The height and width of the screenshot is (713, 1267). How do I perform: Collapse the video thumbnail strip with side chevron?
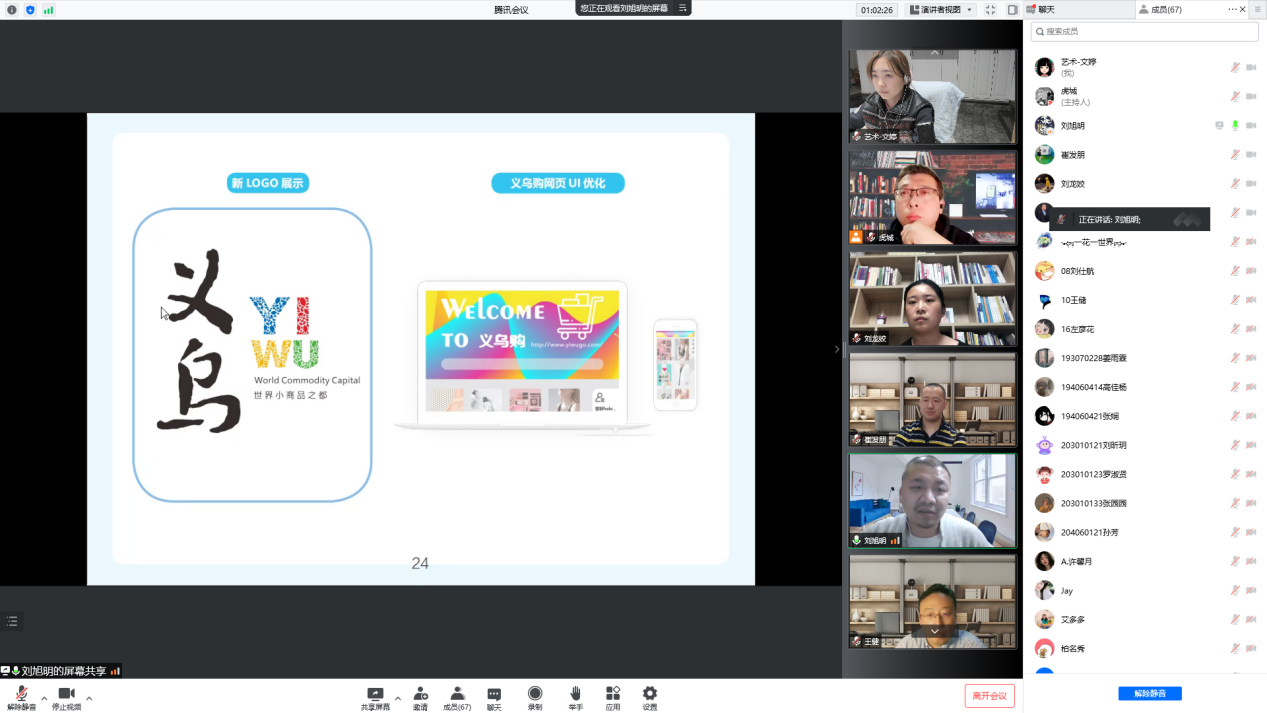(837, 349)
